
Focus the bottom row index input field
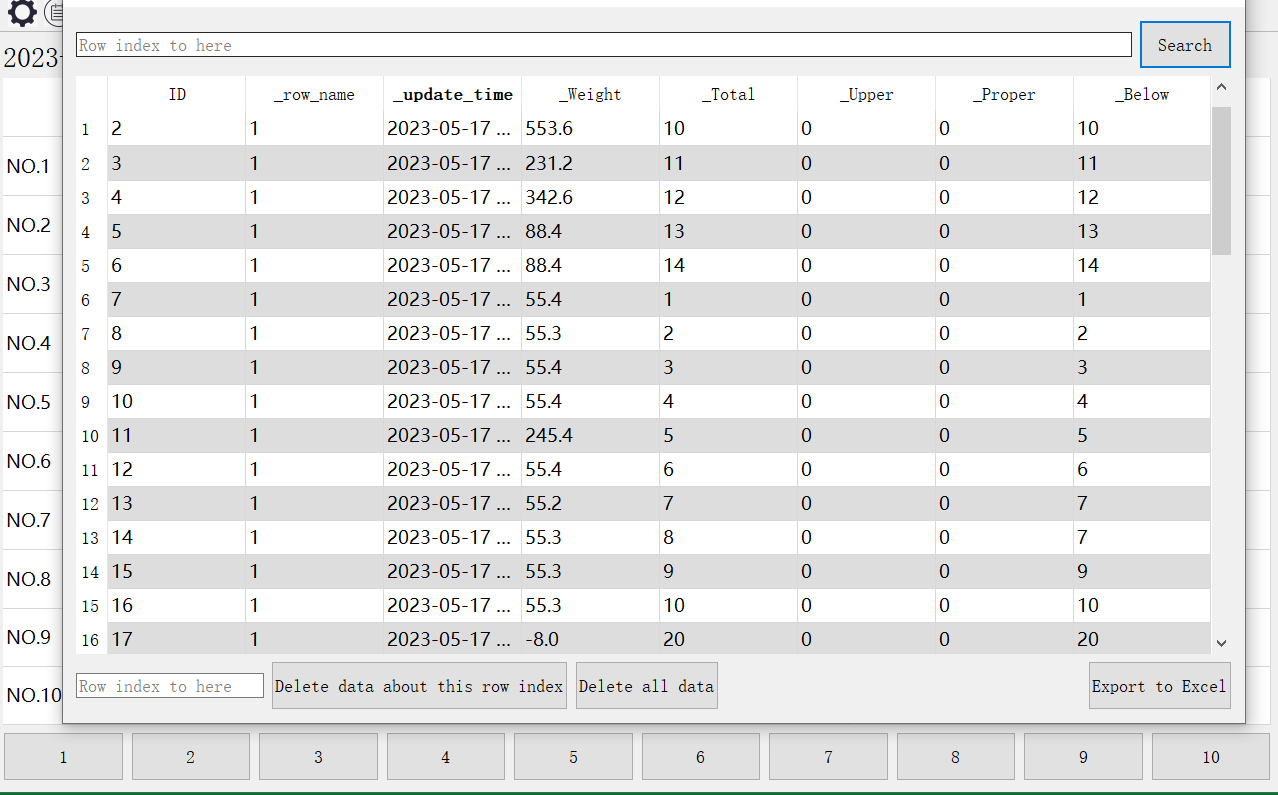pyautogui.click(x=170, y=686)
